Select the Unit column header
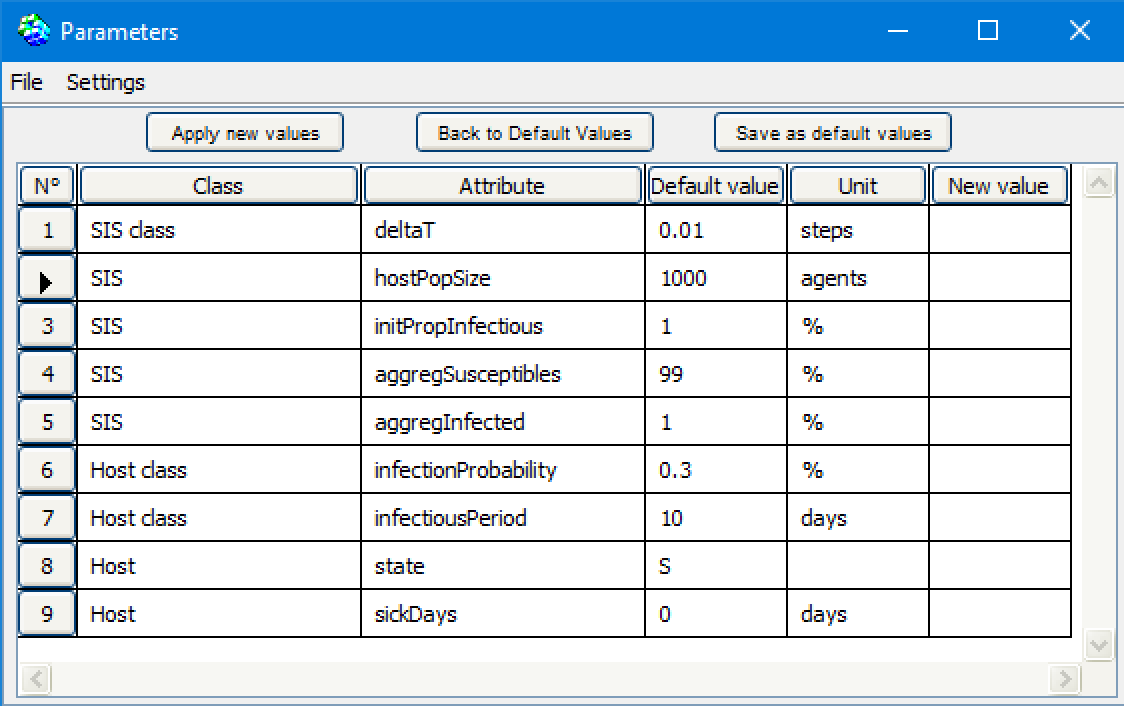1124x706 pixels. [x=858, y=186]
